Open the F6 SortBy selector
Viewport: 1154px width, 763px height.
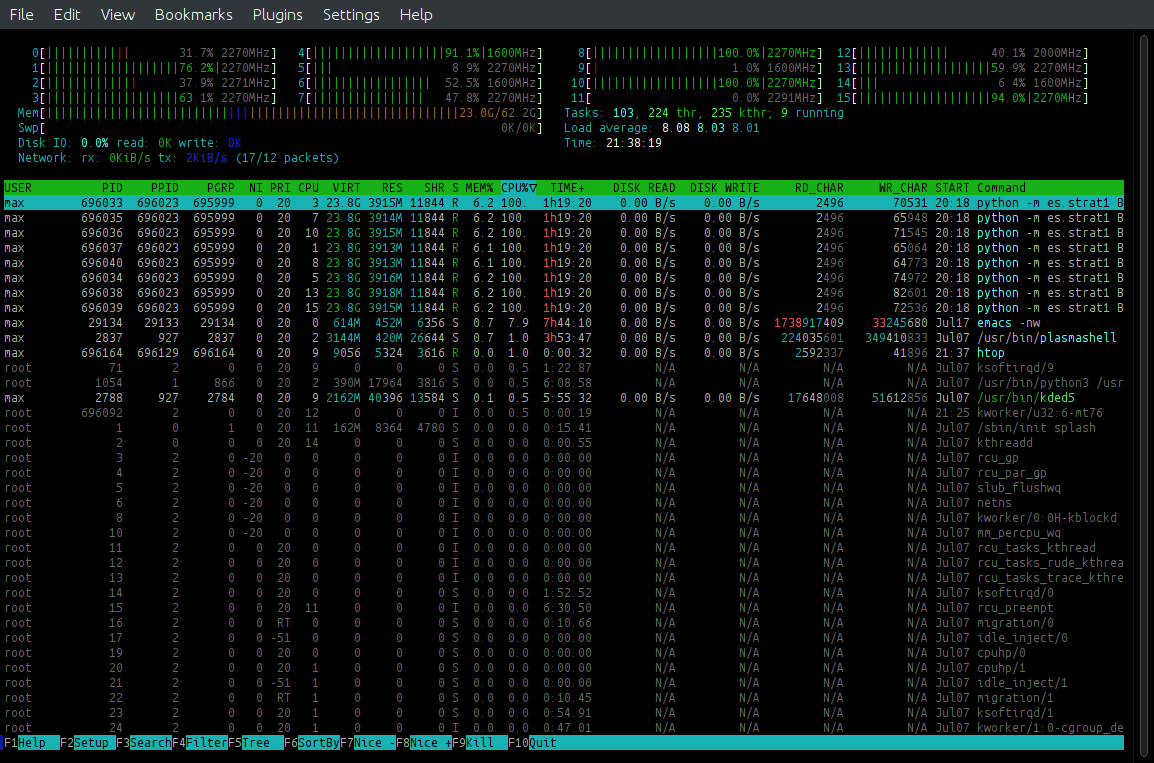click(317, 743)
